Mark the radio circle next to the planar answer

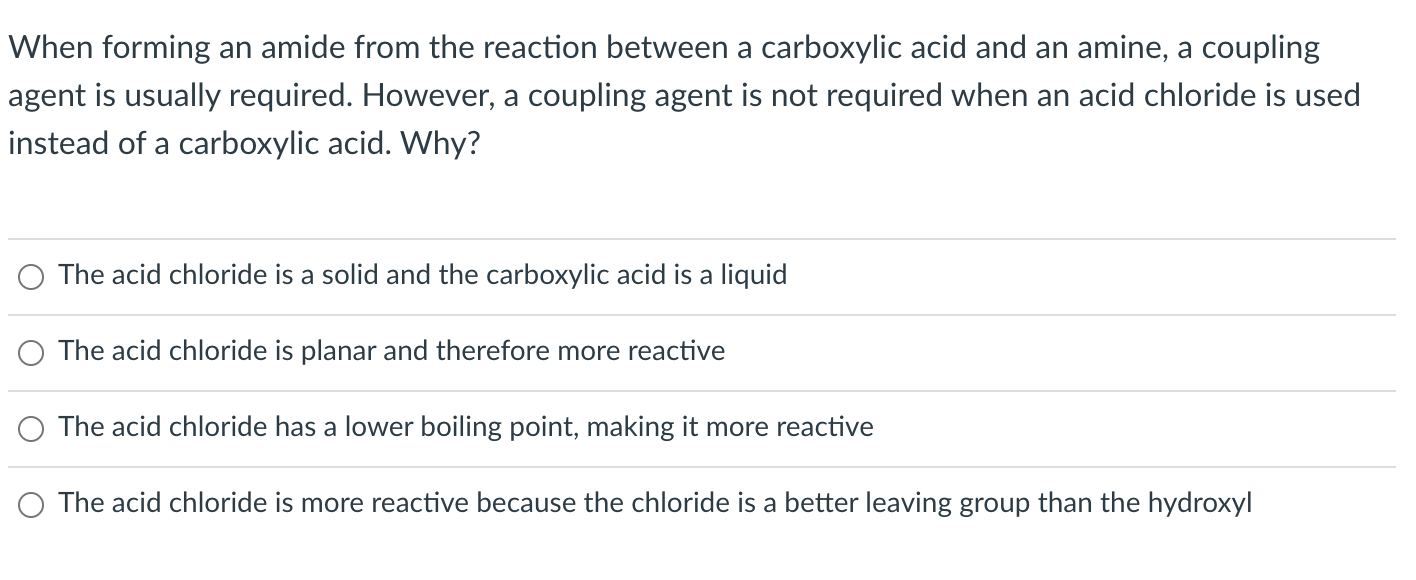click(x=30, y=352)
